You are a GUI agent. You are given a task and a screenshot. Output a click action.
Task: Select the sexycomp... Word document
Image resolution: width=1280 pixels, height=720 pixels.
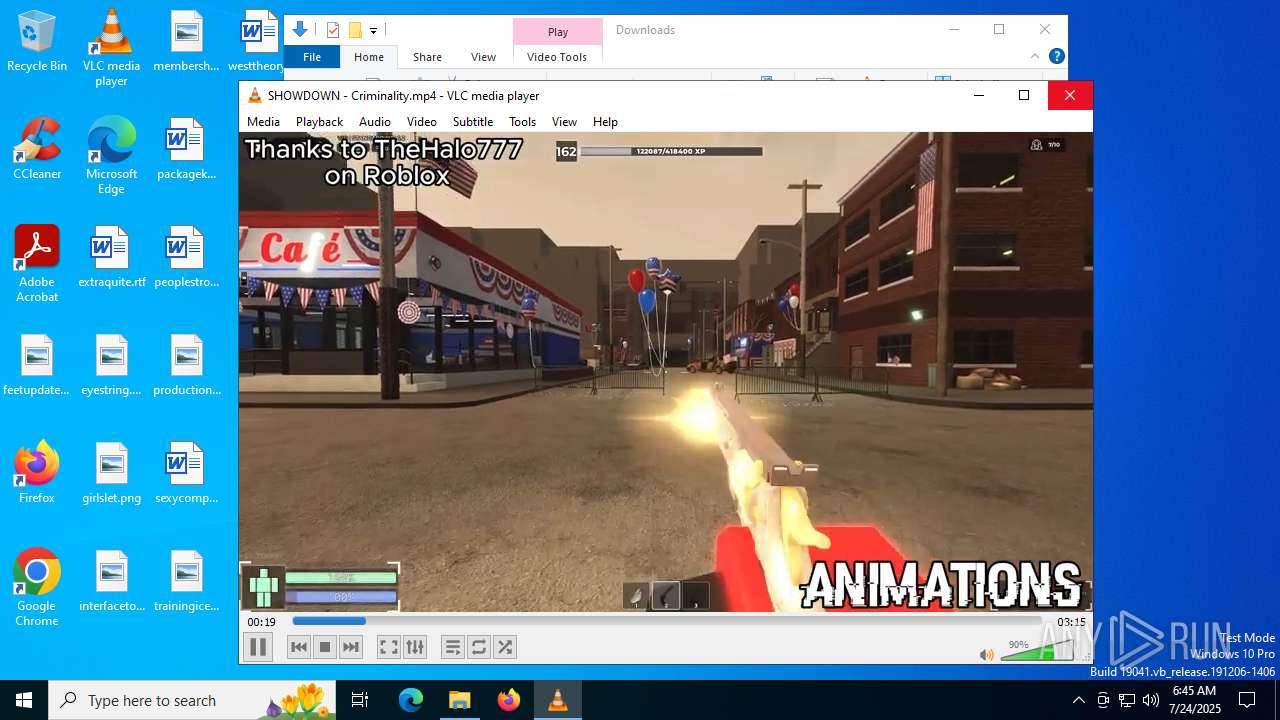[186, 473]
